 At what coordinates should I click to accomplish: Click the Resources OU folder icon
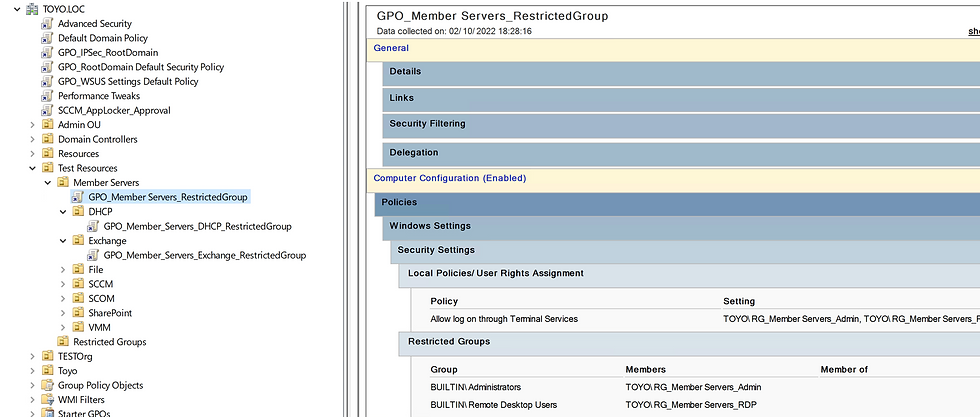(48, 153)
